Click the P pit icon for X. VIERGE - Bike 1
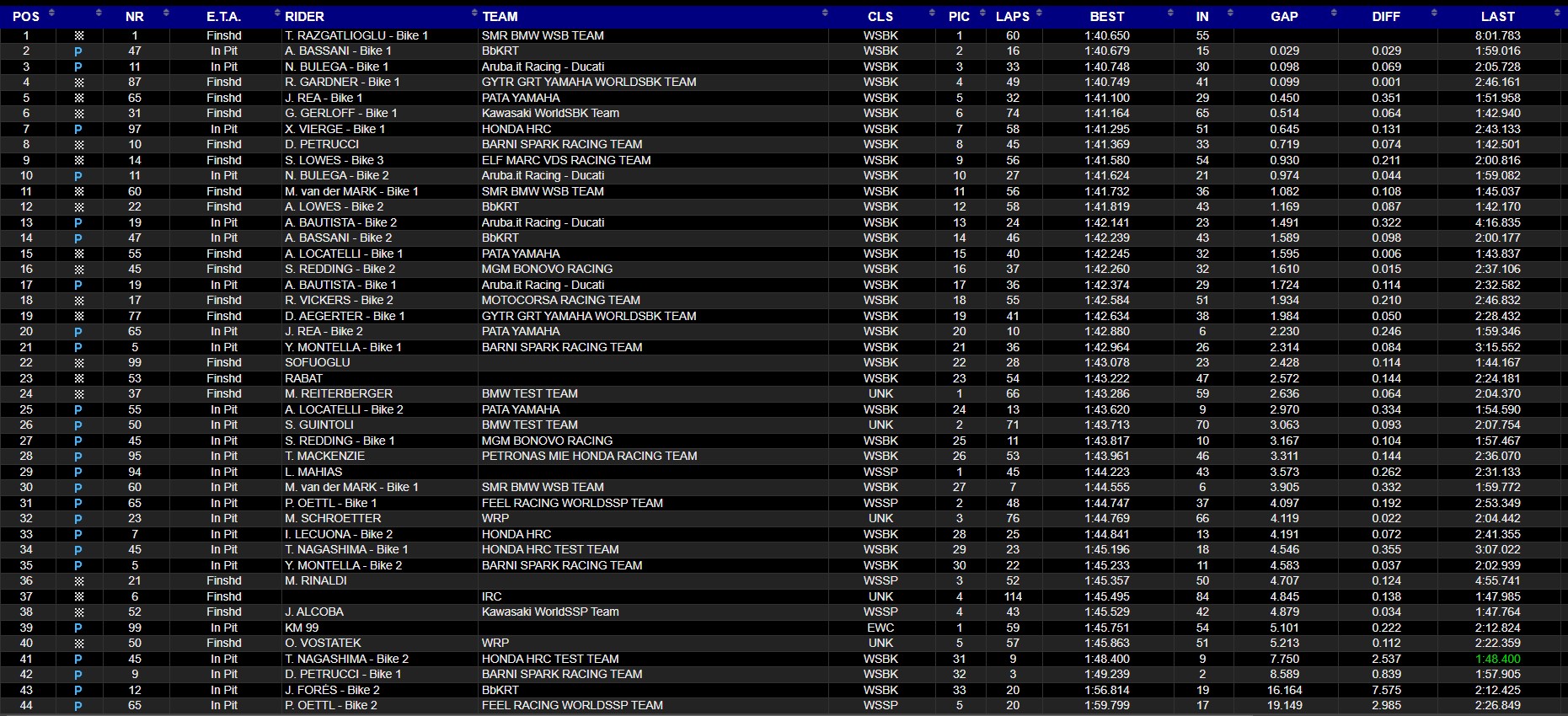The width and height of the screenshot is (1568, 716). [78, 130]
